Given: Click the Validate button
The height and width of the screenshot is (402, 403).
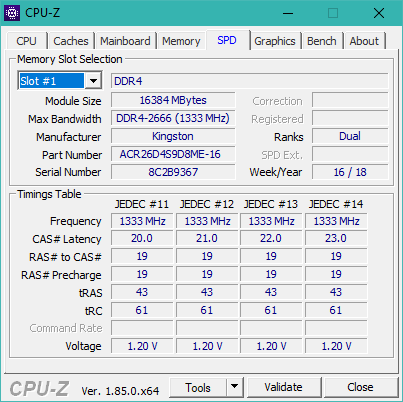Looking at the screenshot, I should pos(284,387).
